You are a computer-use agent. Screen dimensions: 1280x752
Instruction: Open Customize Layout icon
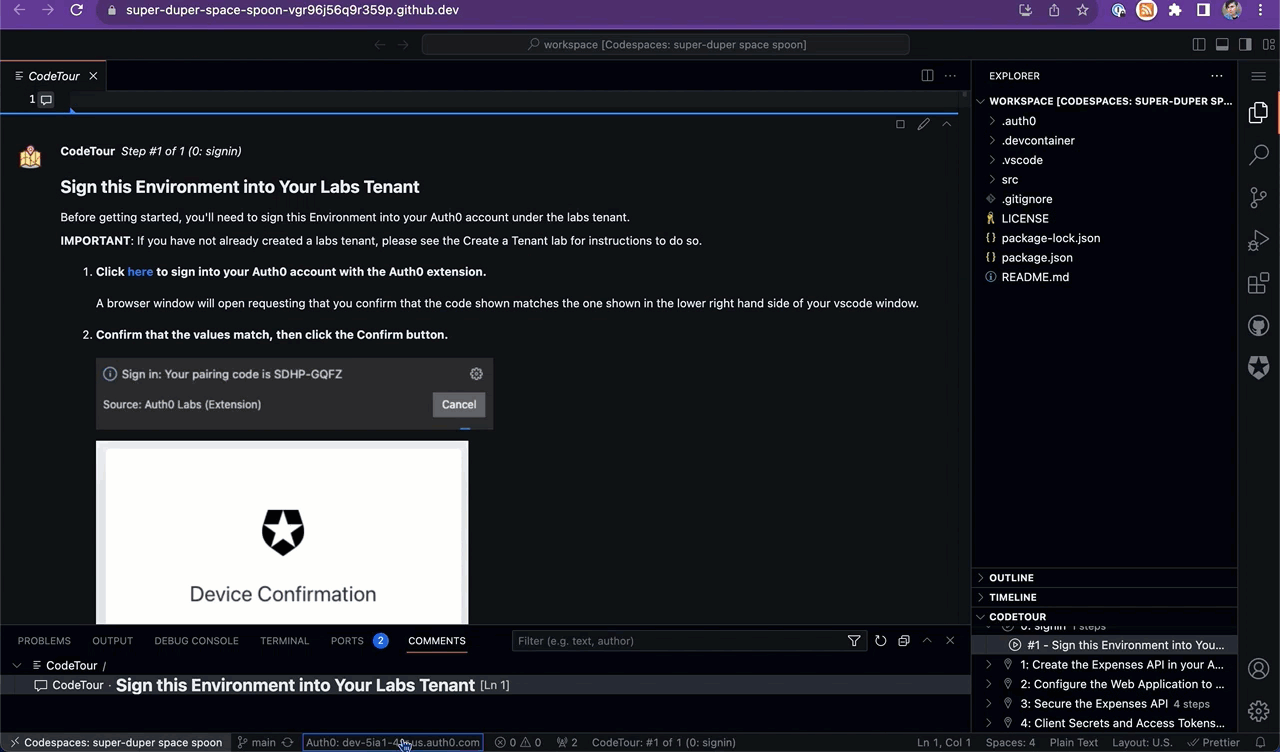pyautogui.click(x=1267, y=44)
